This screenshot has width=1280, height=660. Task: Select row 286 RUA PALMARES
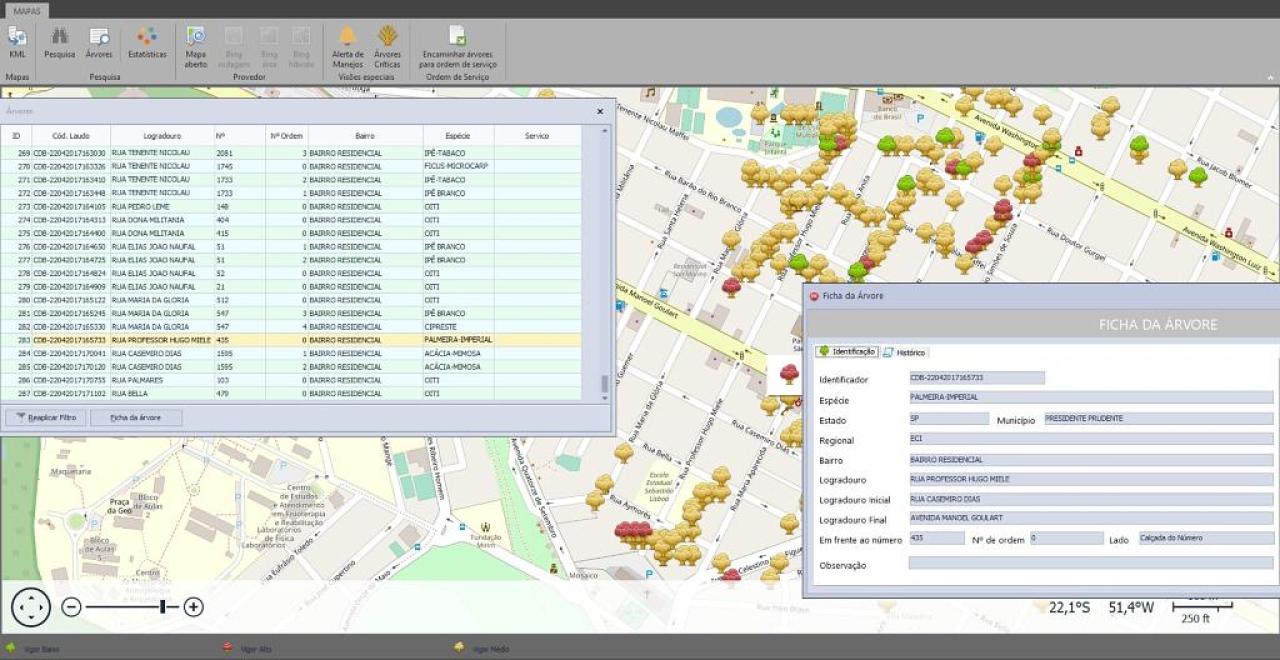(x=291, y=380)
